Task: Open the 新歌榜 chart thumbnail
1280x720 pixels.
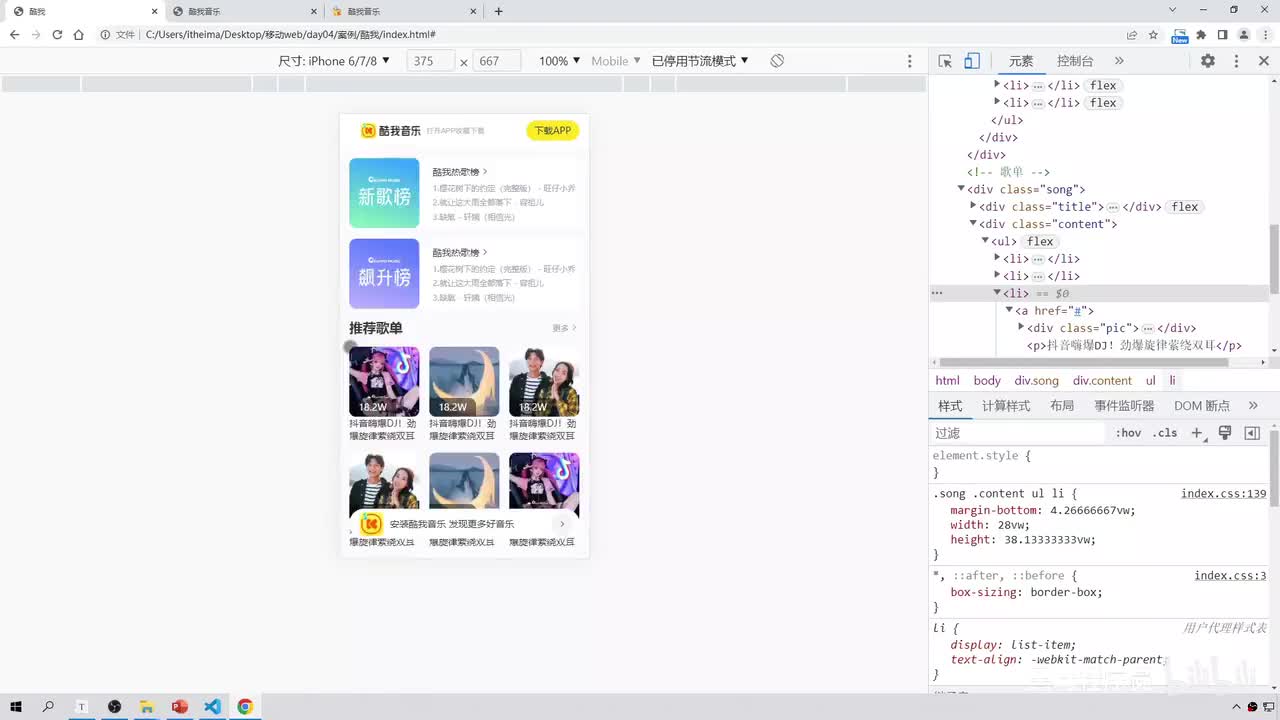Action: pyautogui.click(x=384, y=193)
